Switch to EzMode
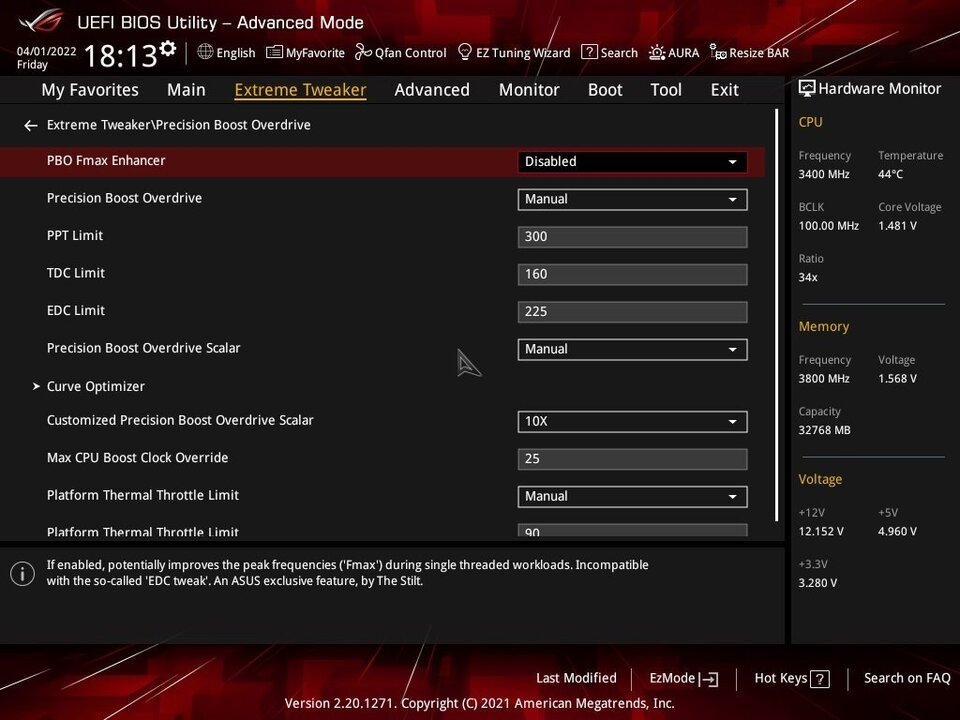This screenshot has height=720, width=960. click(x=683, y=678)
